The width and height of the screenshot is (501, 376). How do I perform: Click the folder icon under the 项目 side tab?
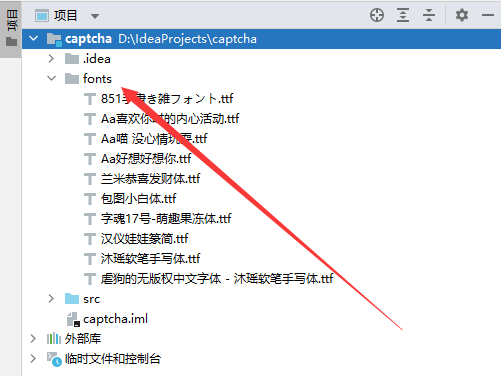(12, 42)
